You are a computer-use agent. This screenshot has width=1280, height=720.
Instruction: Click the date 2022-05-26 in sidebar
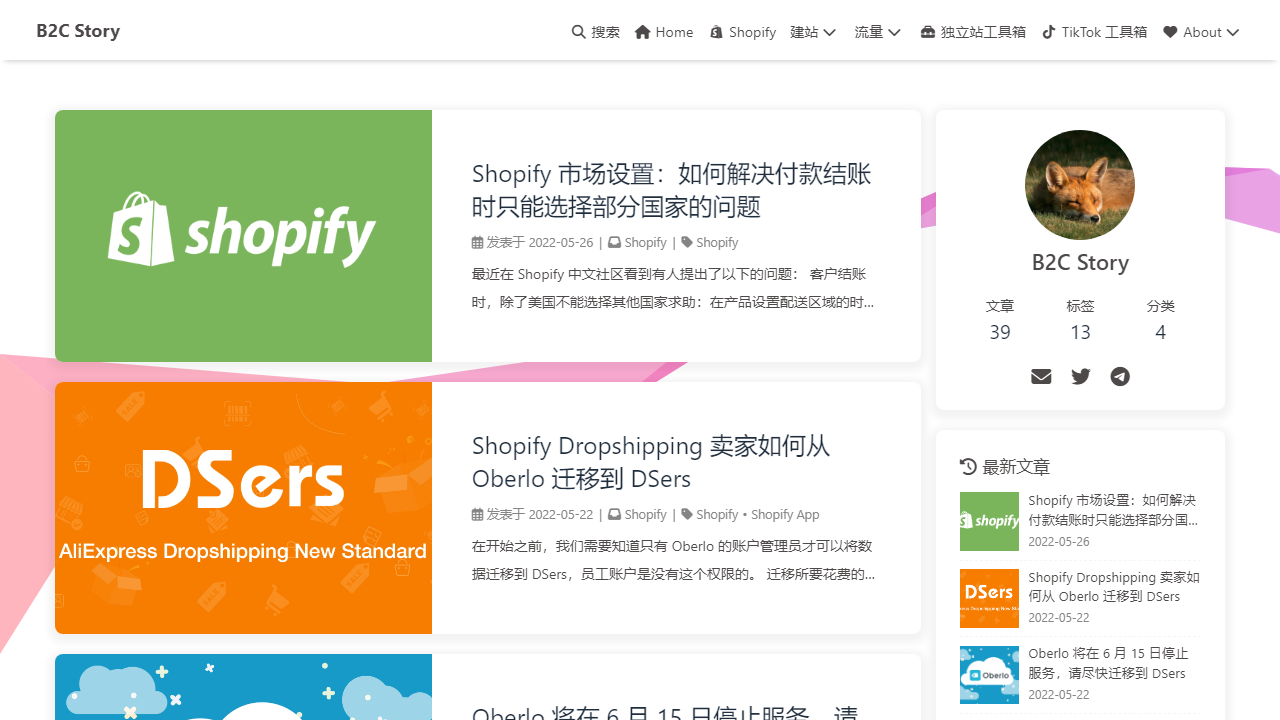(1059, 541)
